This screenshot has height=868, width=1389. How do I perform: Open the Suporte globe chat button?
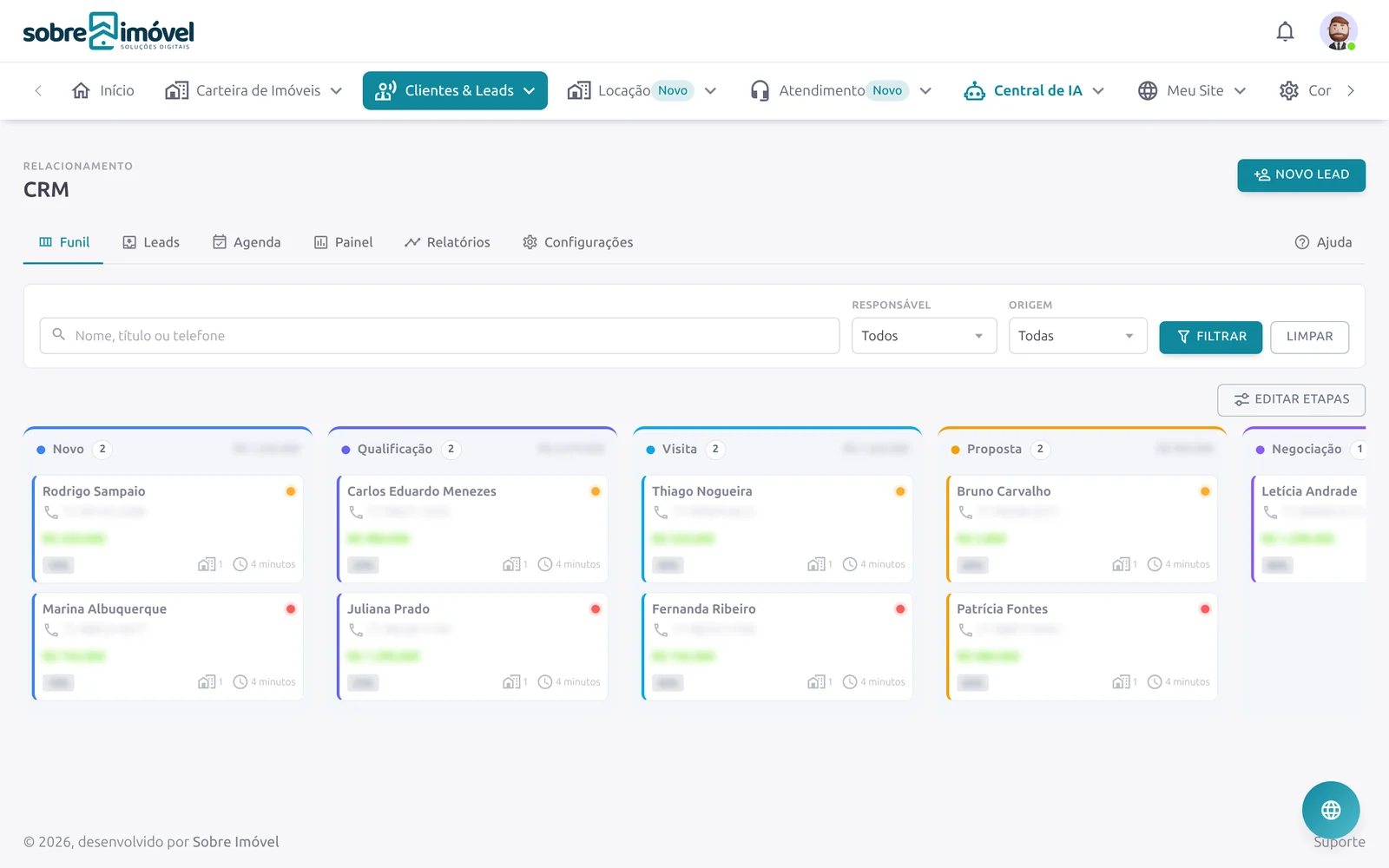(1331, 810)
